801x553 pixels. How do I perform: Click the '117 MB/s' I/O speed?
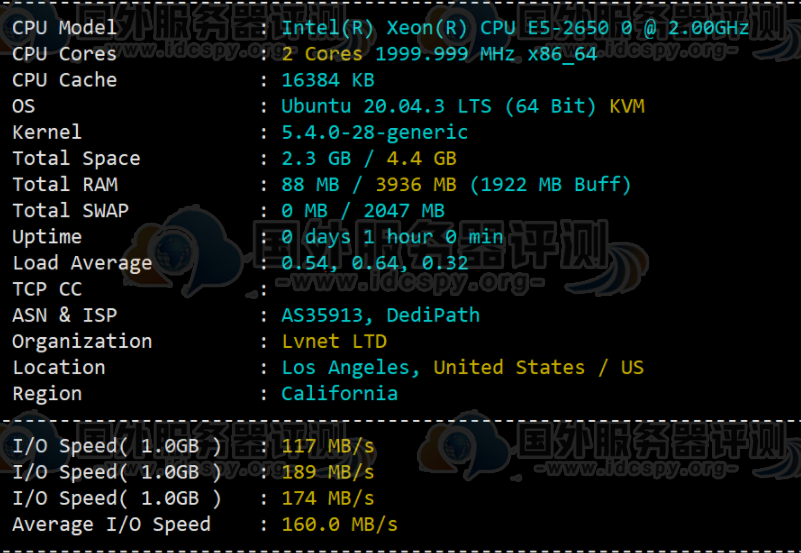(x=328, y=446)
